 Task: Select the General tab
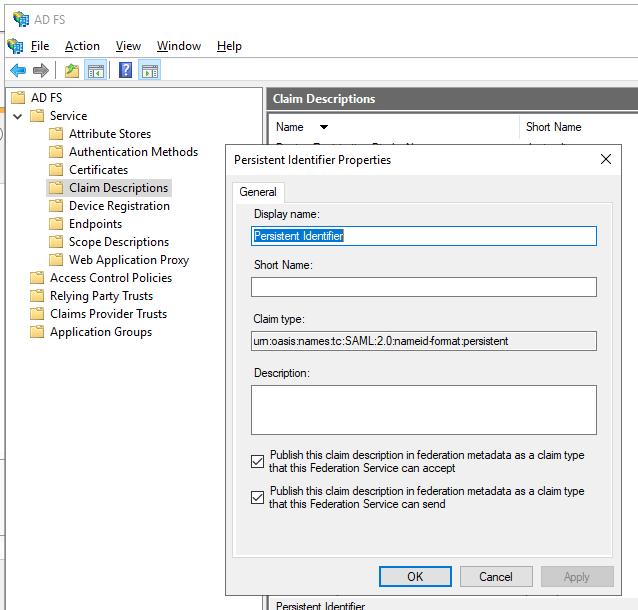click(x=258, y=192)
